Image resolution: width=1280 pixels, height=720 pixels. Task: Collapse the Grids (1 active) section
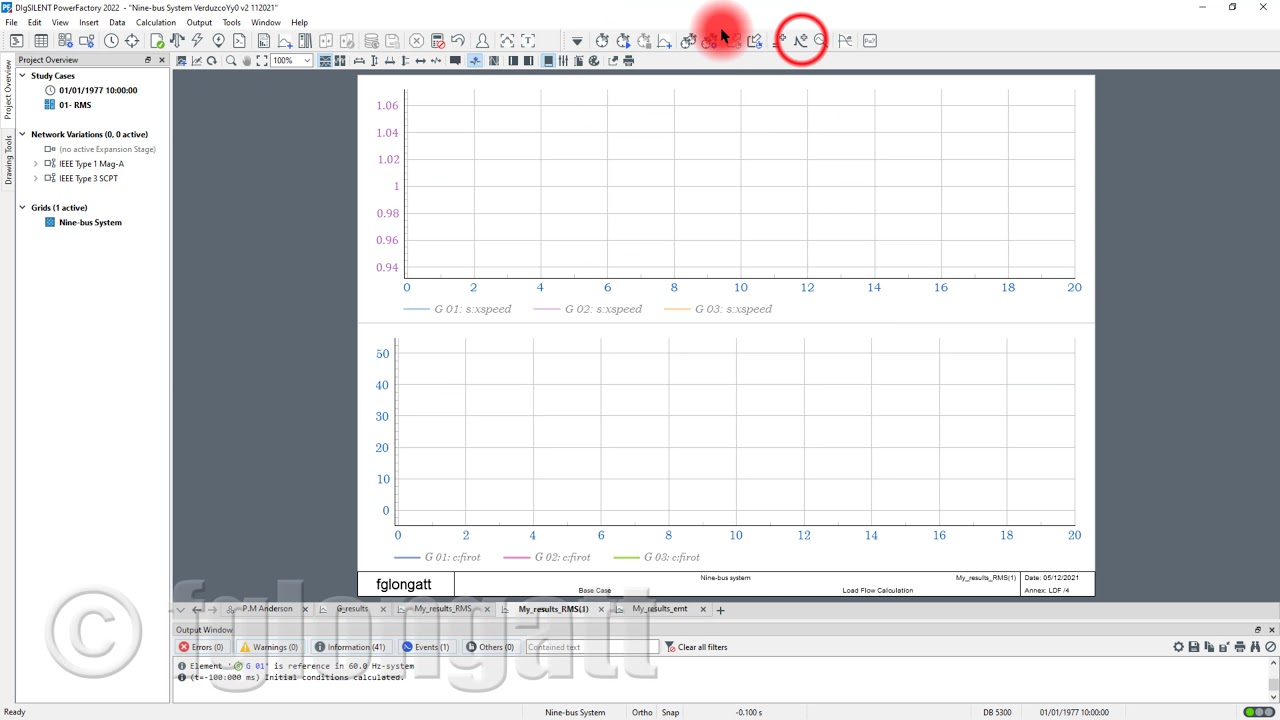22,208
